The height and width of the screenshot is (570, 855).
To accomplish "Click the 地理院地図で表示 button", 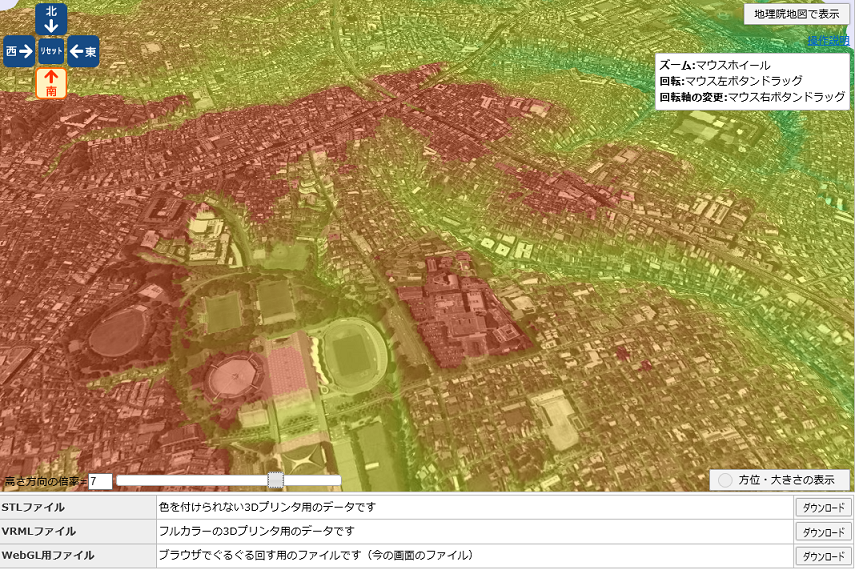I will (x=796, y=13).
